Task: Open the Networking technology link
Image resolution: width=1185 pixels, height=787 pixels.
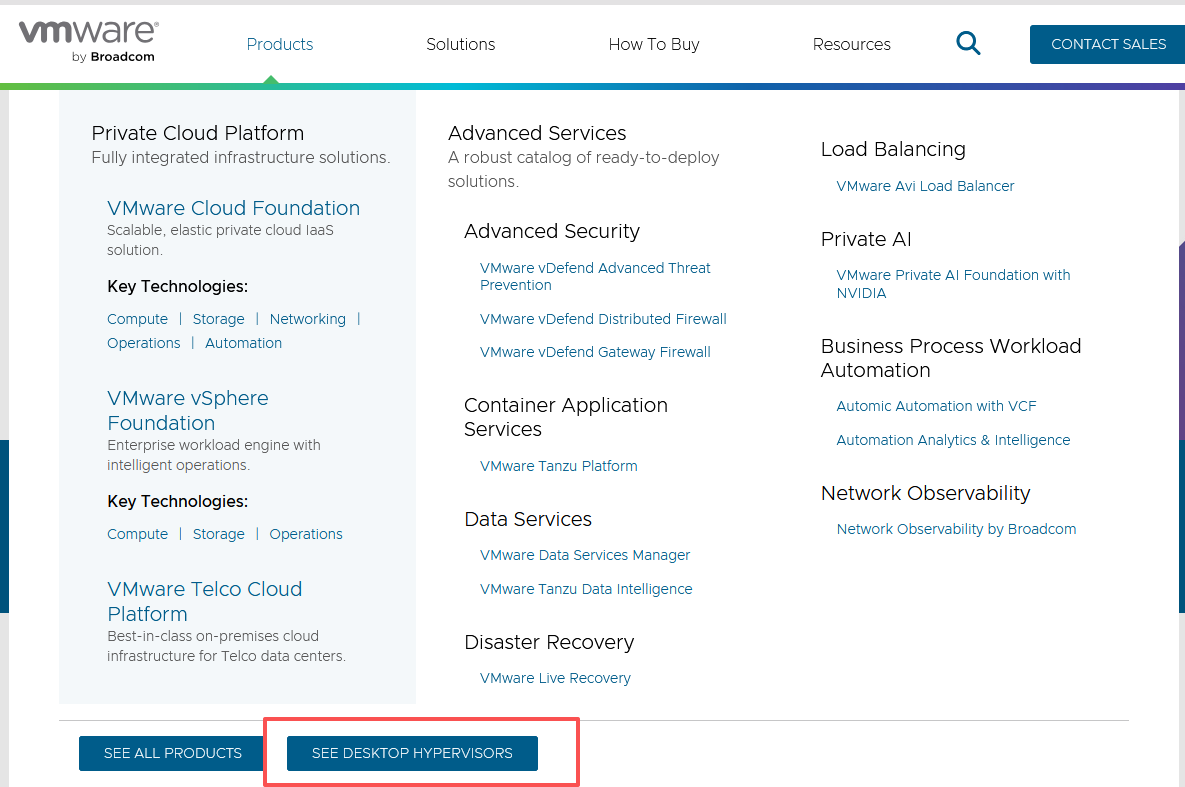Action: pos(308,319)
